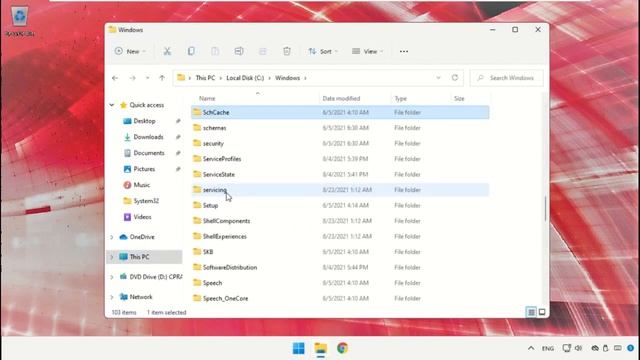The height and width of the screenshot is (360, 640).
Task: Go up one folder level arrow
Action: tap(162, 78)
